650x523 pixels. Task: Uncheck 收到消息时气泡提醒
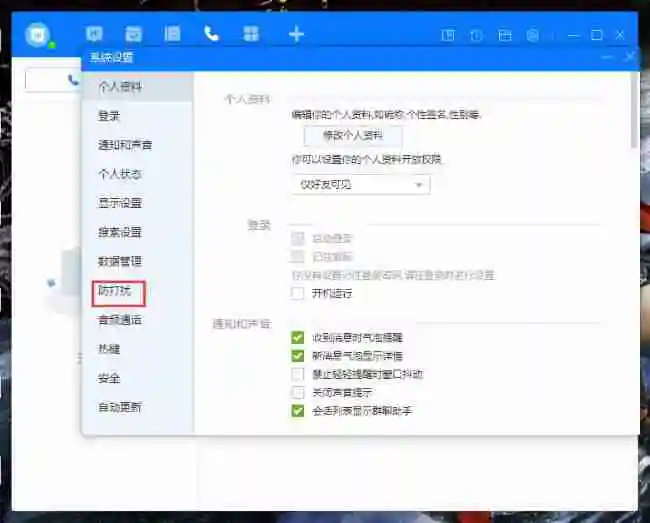click(x=298, y=337)
